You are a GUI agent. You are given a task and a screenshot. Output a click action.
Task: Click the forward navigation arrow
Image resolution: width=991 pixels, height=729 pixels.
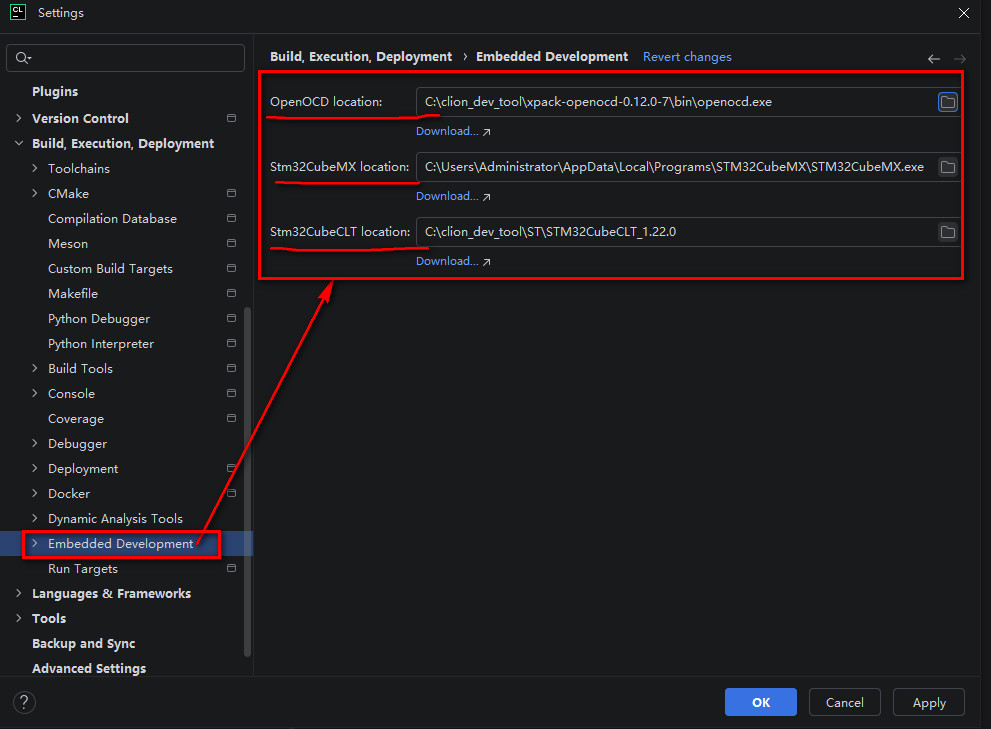tap(959, 59)
